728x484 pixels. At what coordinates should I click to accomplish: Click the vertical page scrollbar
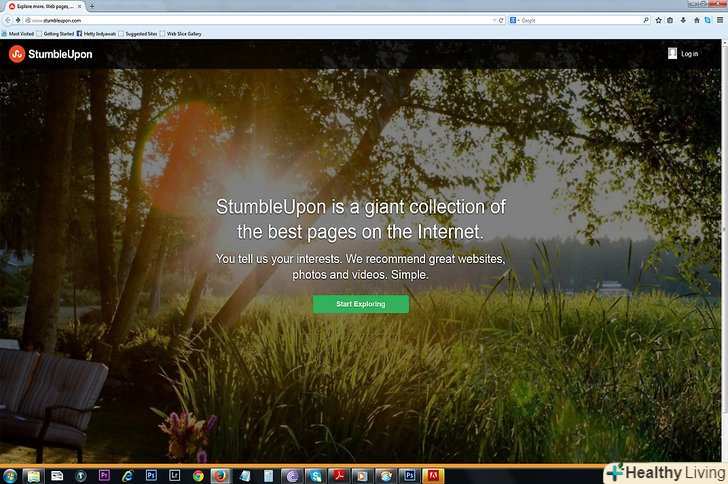724,251
